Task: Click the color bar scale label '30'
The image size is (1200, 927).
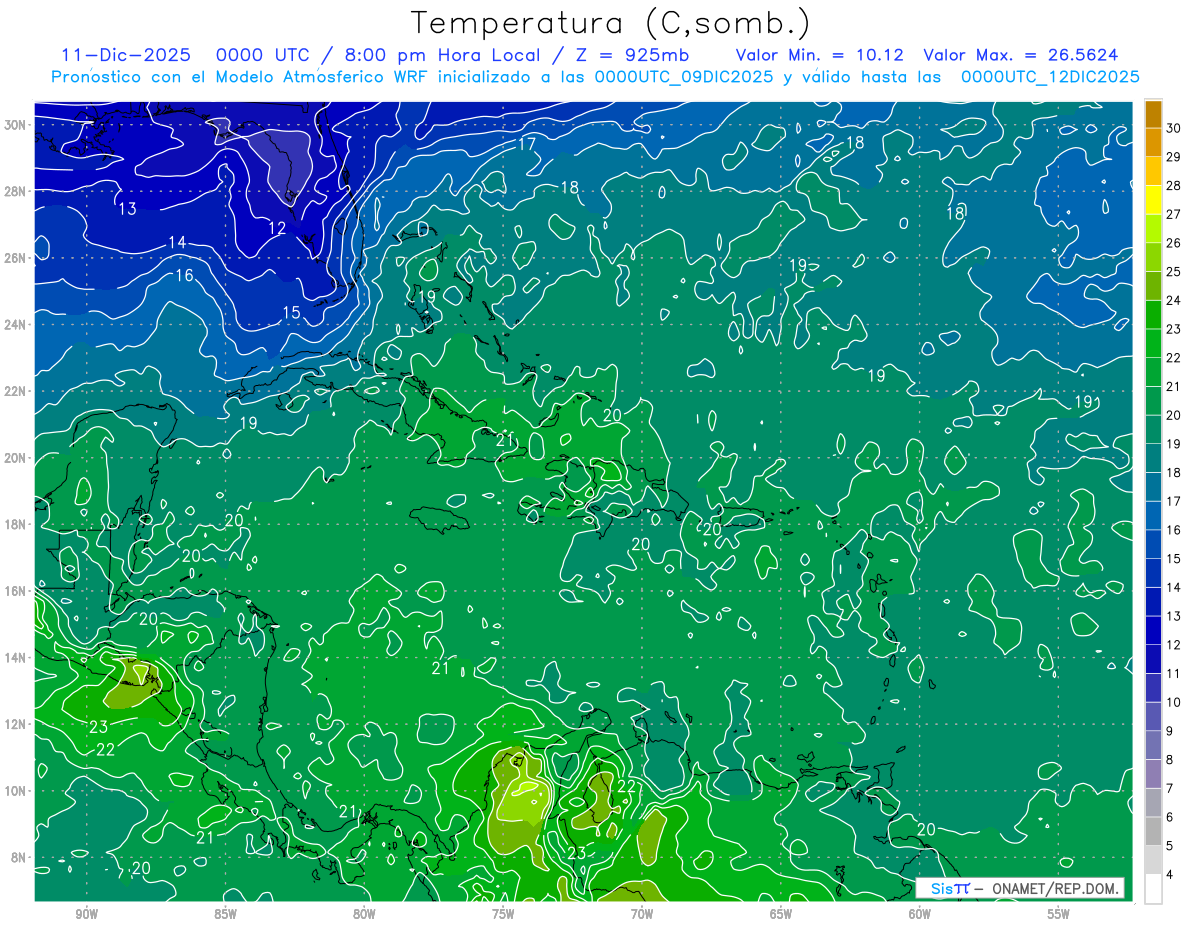Action: tap(1174, 128)
